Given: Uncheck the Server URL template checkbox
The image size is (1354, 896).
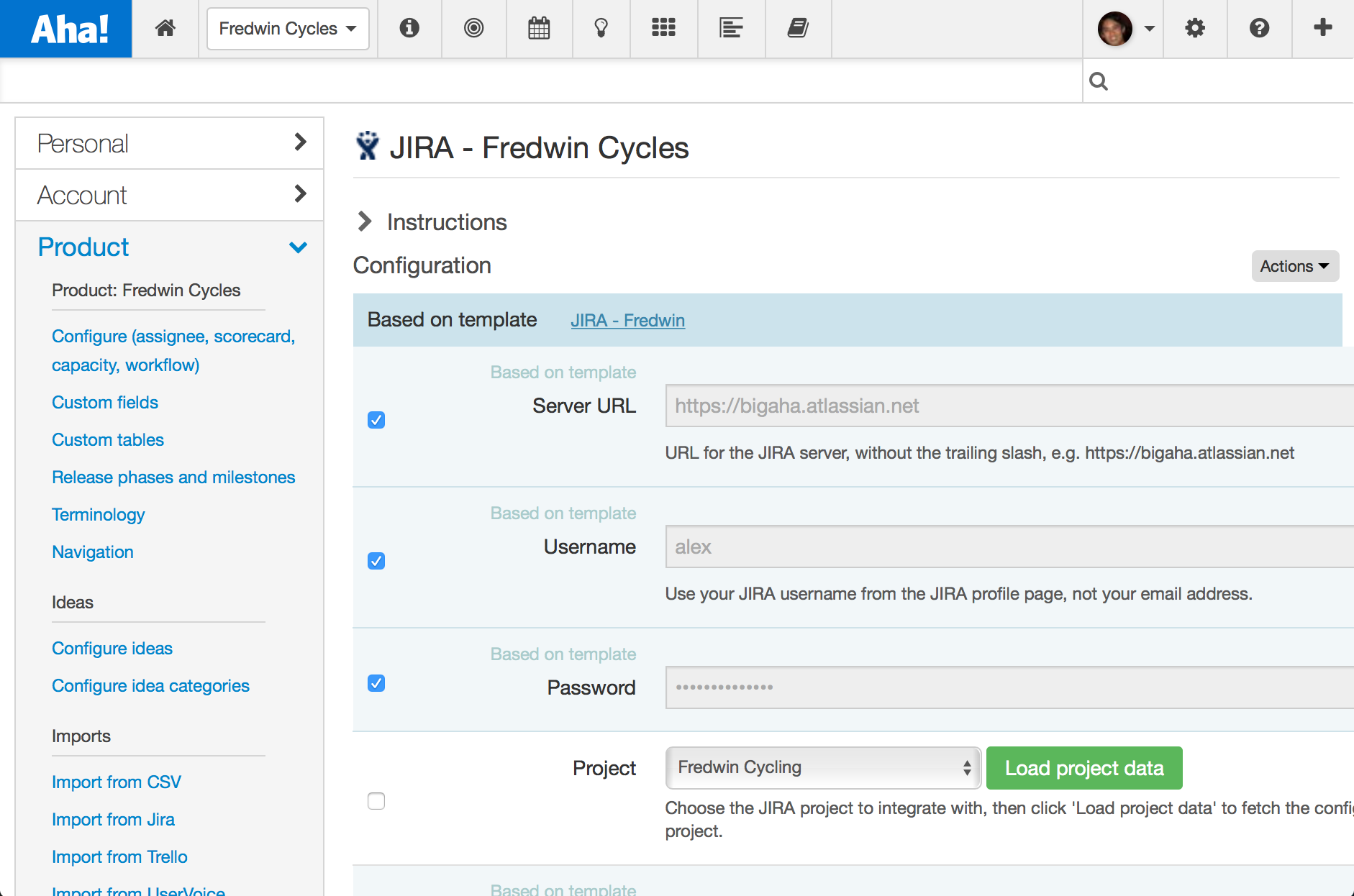Looking at the screenshot, I should 376,420.
